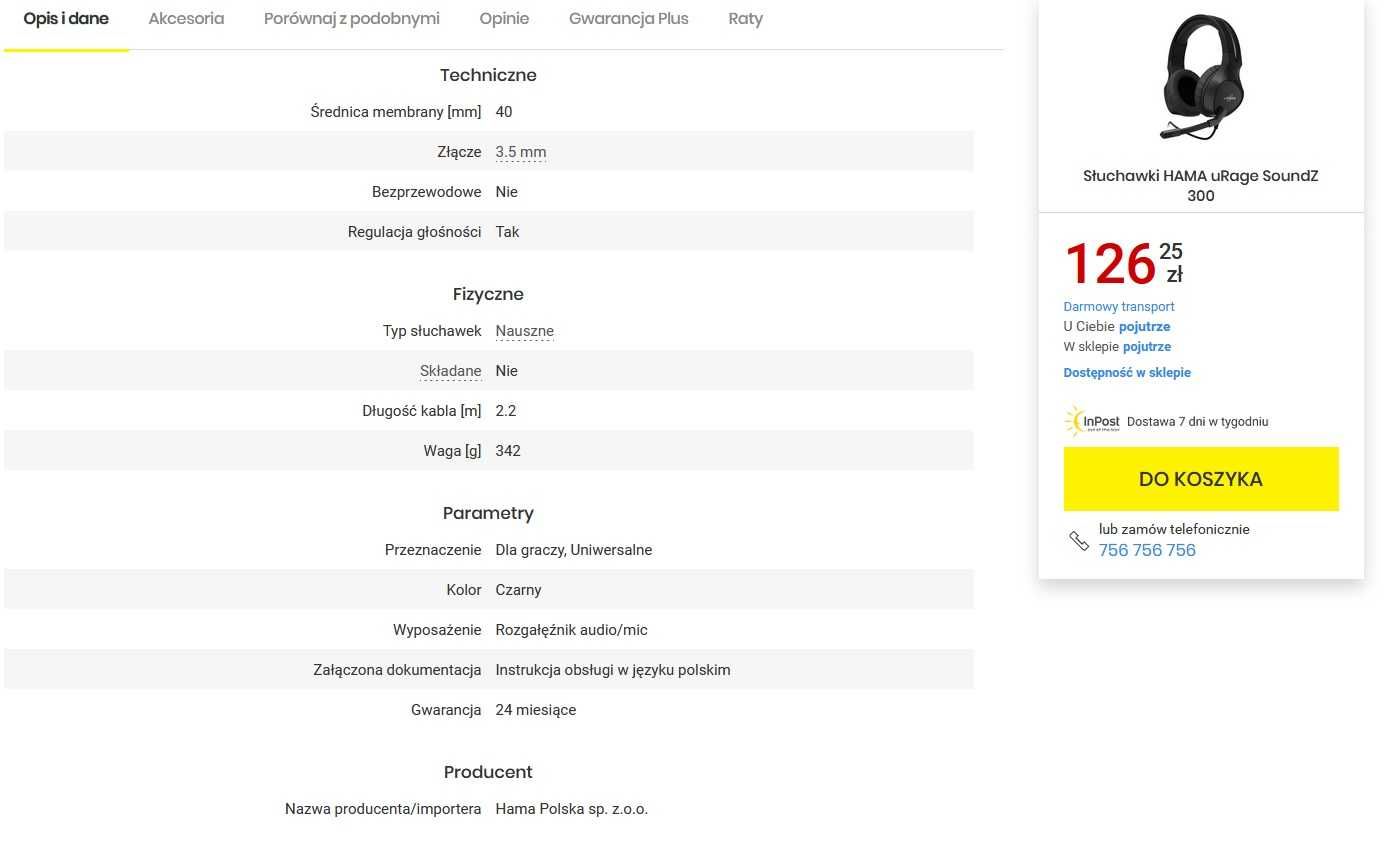Image resolution: width=1387 pixels, height=855 pixels.
Task: Click 'Nazwa producenta/importera' label
Action: click(383, 809)
